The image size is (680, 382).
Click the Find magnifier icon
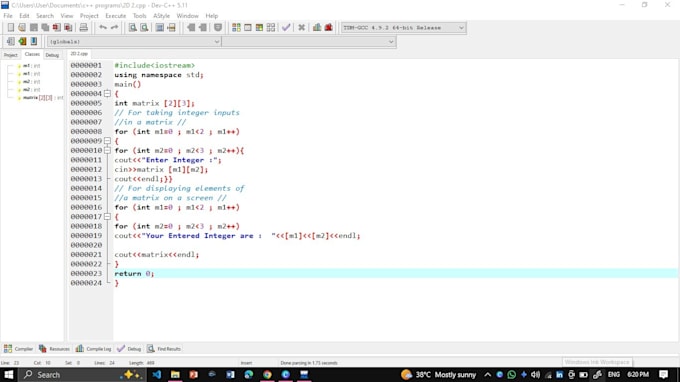(133, 28)
